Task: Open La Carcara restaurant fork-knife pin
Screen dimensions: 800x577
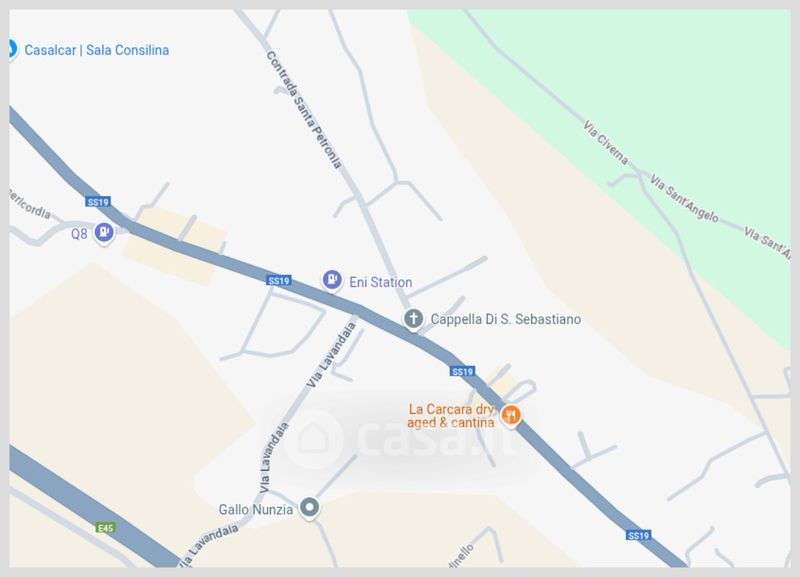Action: (510, 415)
